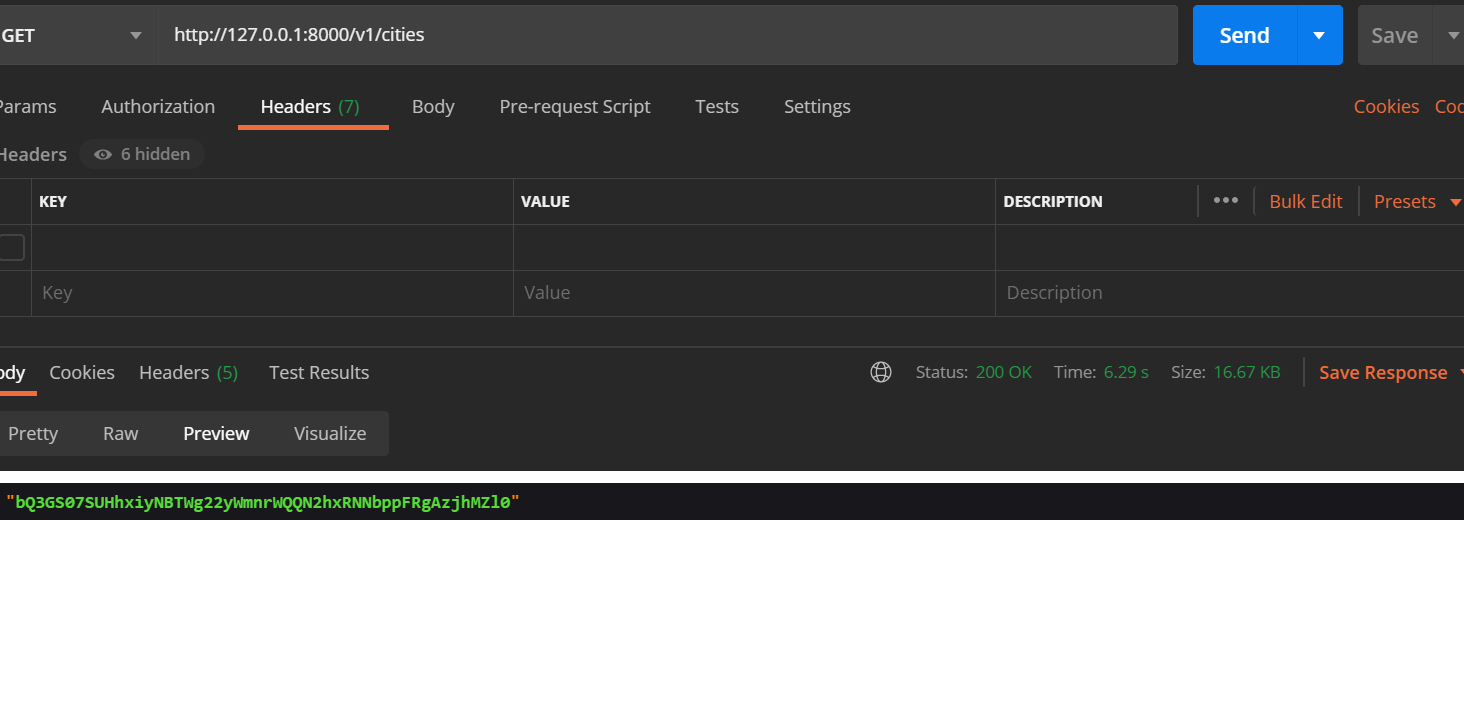Open the Tests tab
1464x725 pixels.
click(716, 106)
